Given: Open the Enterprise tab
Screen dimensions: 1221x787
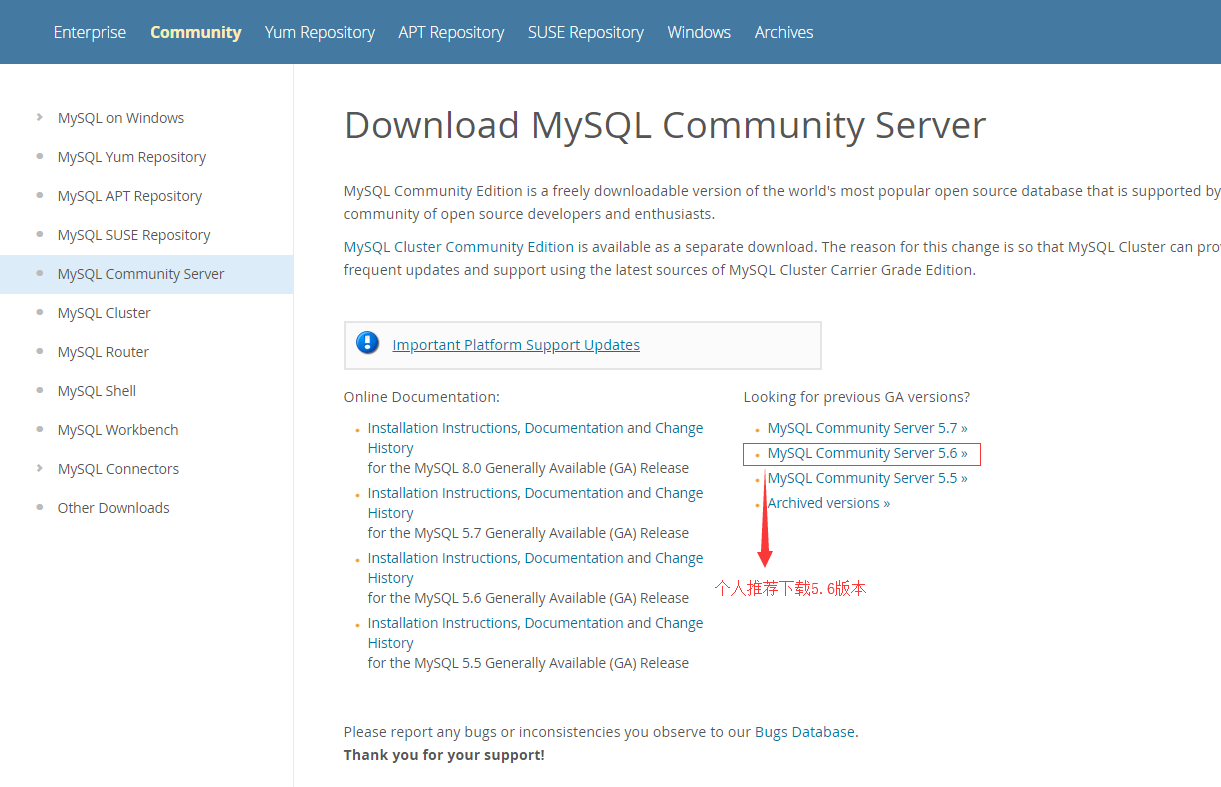Looking at the screenshot, I should 90,32.
